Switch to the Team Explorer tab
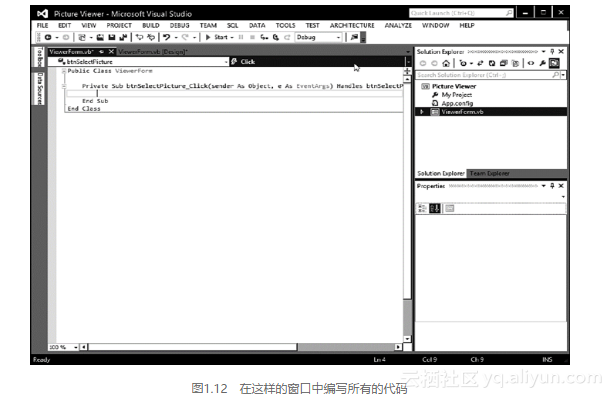The width and height of the screenshot is (613, 399). pyautogui.click(x=489, y=173)
